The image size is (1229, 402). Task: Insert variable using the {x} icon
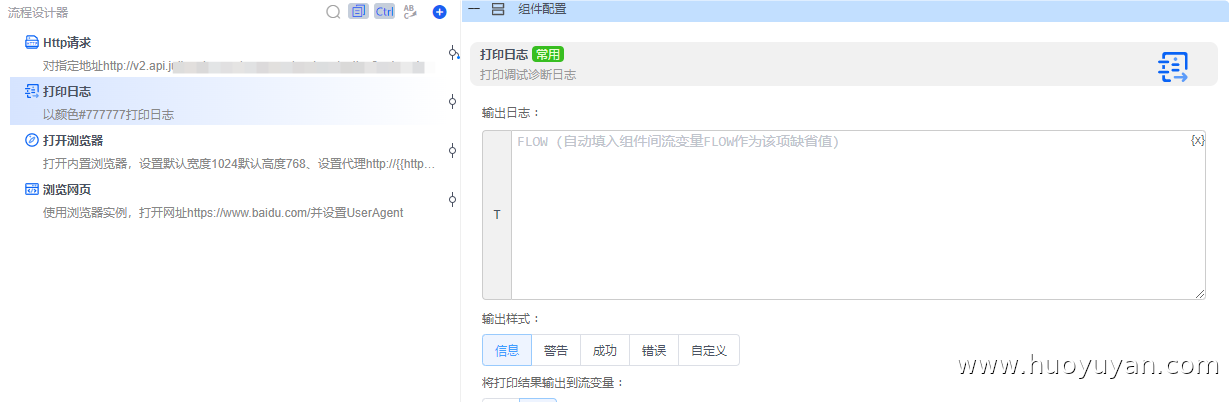click(1197, 141)
